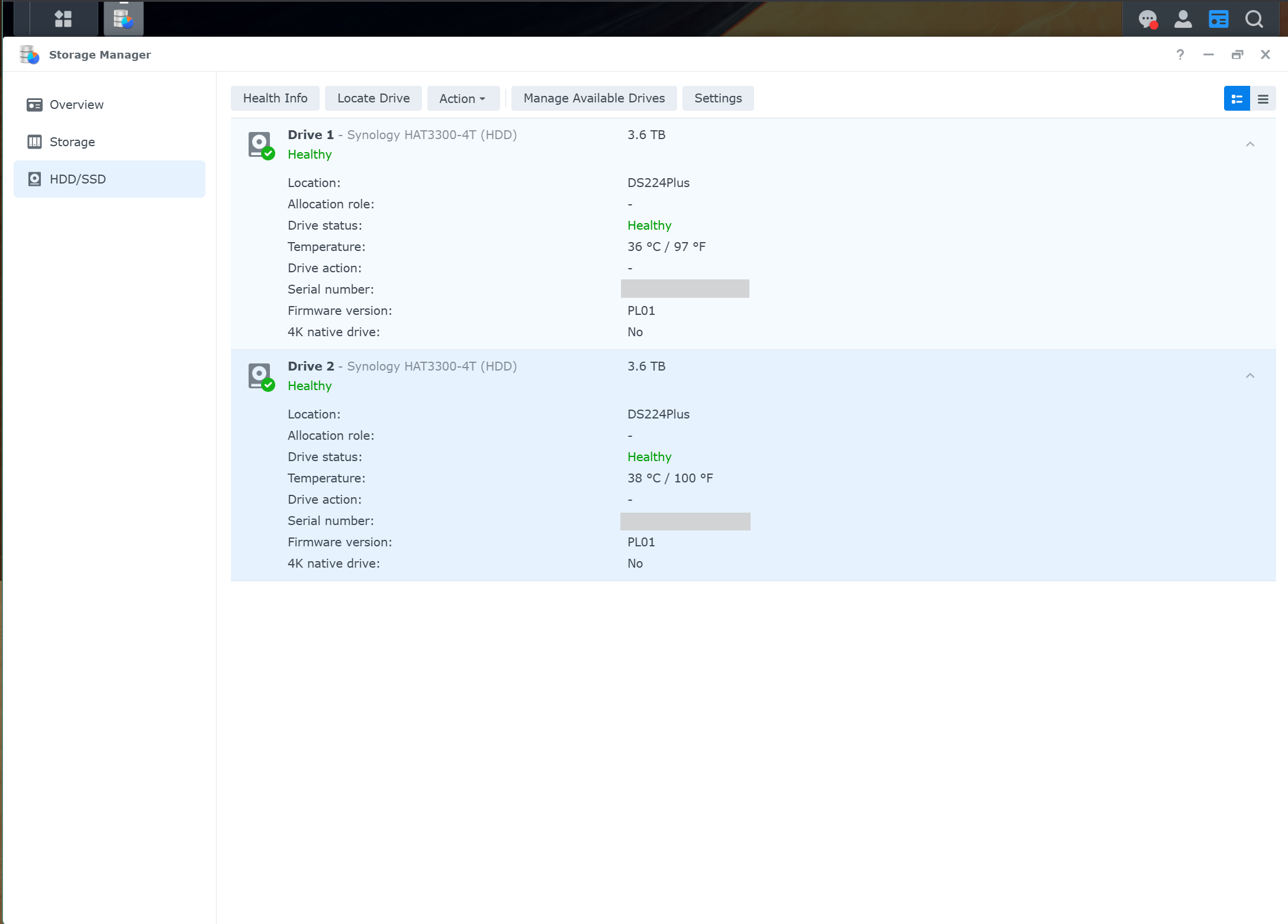1288x924 pixels.
Task: Open the Settings button in toolbar
Action: (x=718, y=98)
